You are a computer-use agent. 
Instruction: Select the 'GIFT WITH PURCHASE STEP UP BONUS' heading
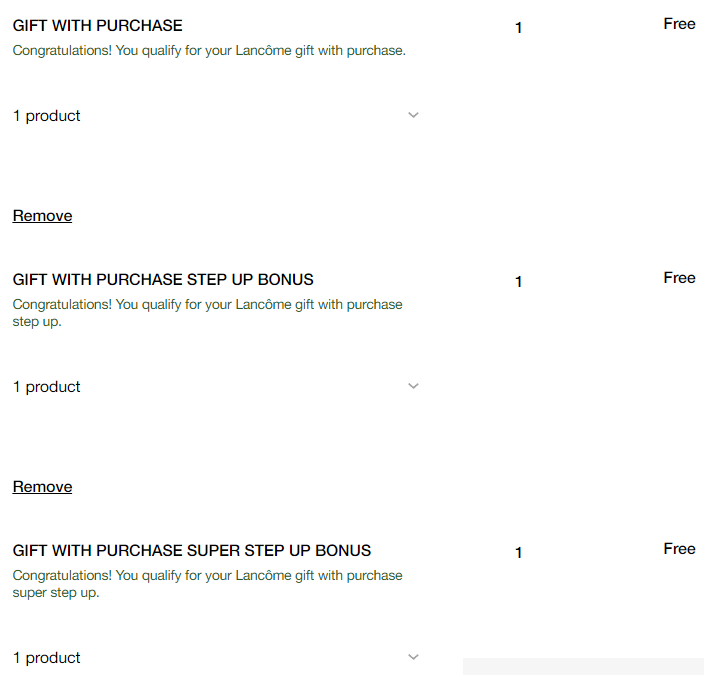coord(163,280)
